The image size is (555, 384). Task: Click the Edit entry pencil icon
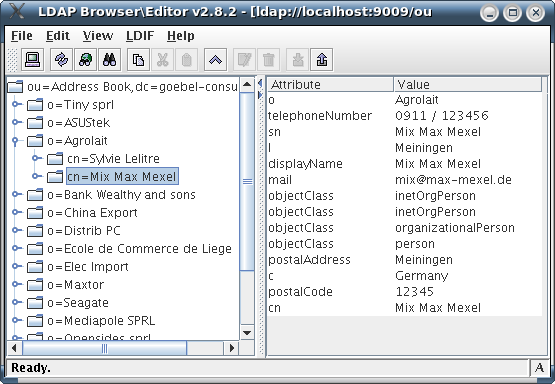(x=244, y=59)
